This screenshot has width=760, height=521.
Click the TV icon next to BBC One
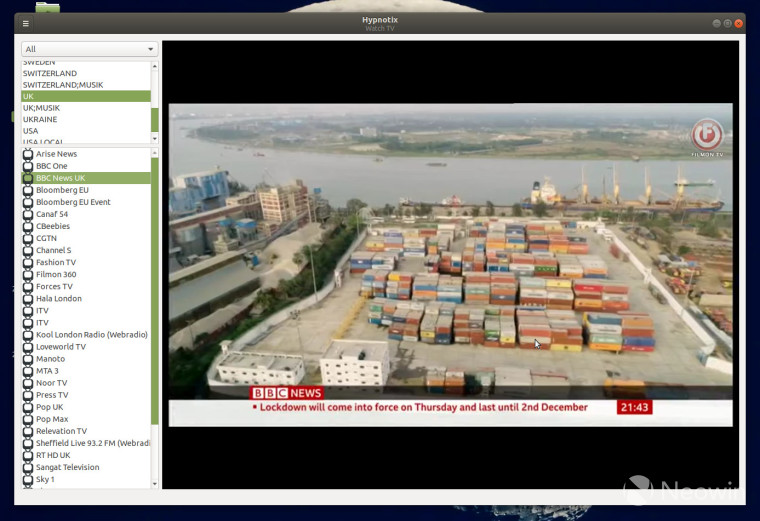point(28,166)
